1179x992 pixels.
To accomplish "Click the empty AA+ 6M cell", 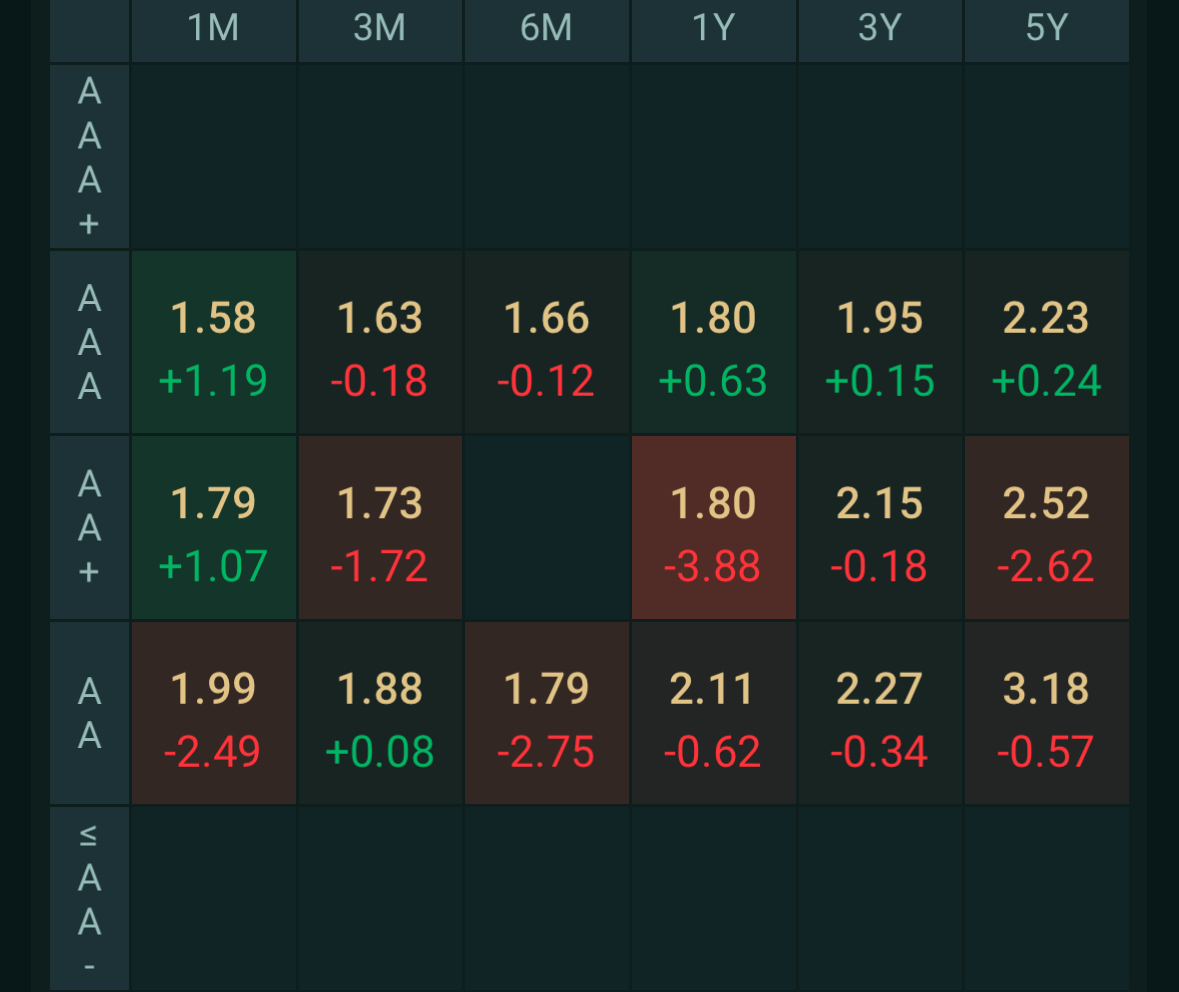I will point(546,527).
